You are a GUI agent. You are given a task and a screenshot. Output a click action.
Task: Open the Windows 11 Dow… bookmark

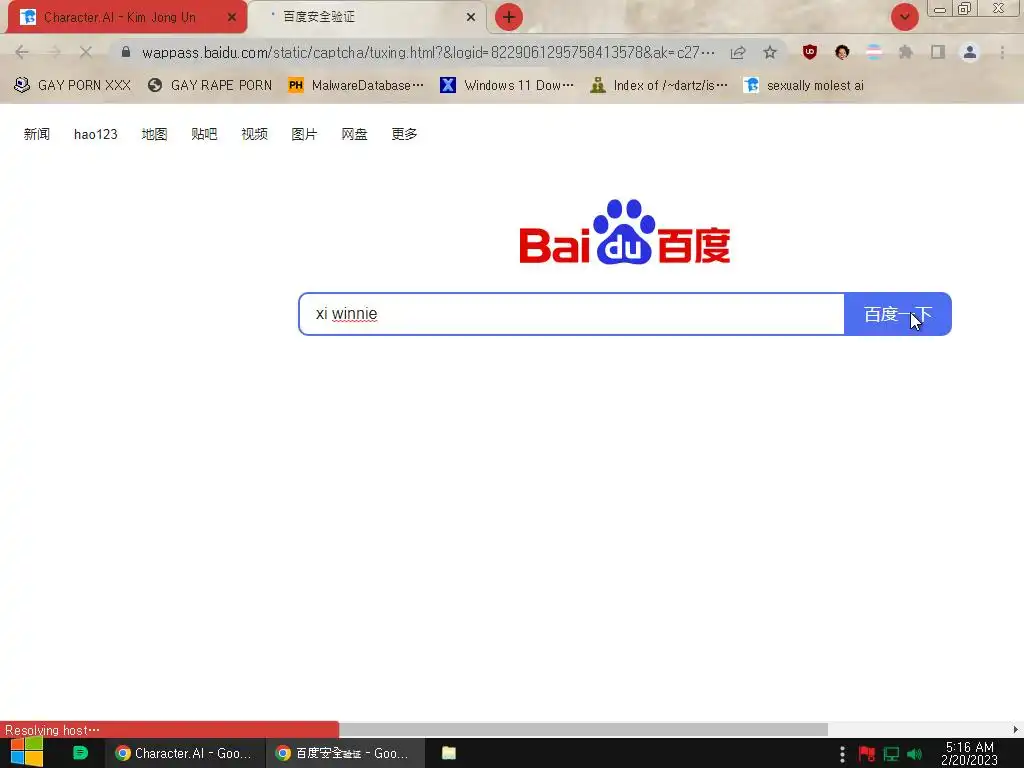[507, 86]
